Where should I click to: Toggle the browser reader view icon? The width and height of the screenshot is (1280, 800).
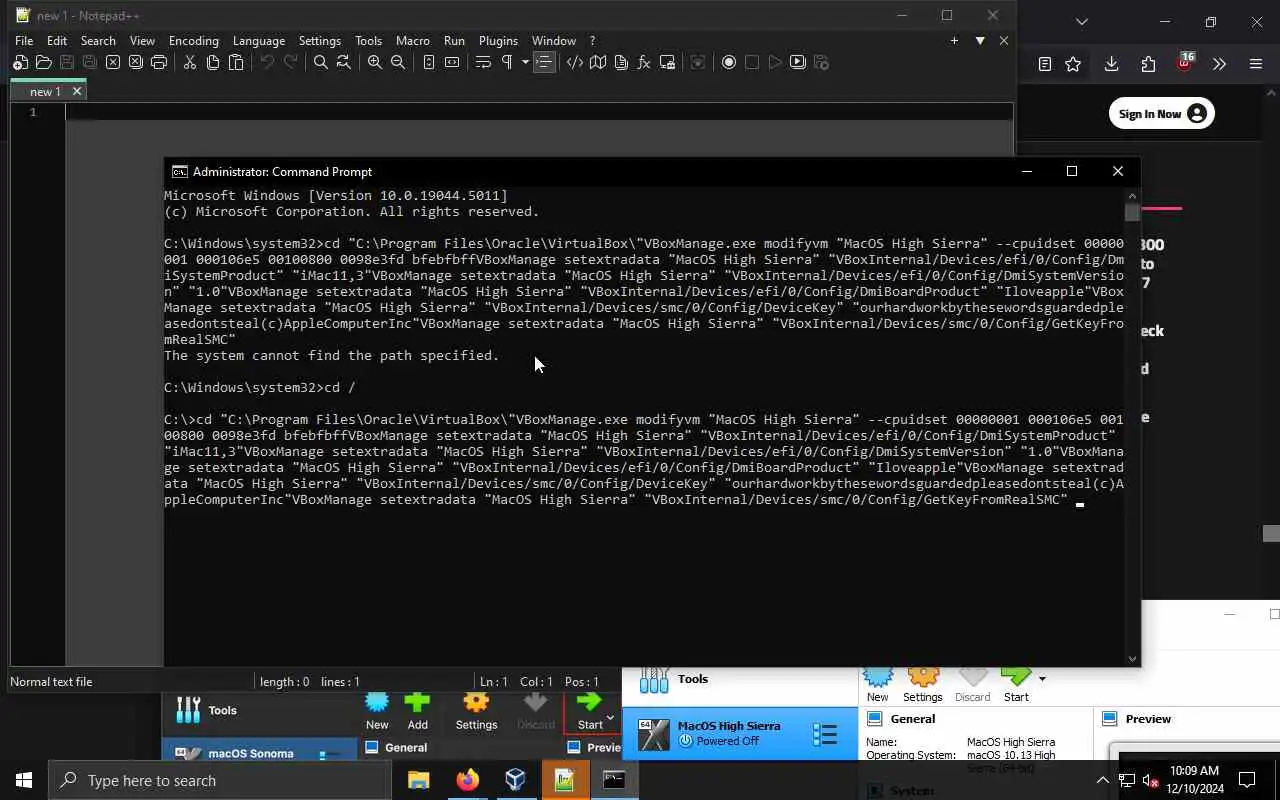pyautogui.click(x=1045, y=64)
